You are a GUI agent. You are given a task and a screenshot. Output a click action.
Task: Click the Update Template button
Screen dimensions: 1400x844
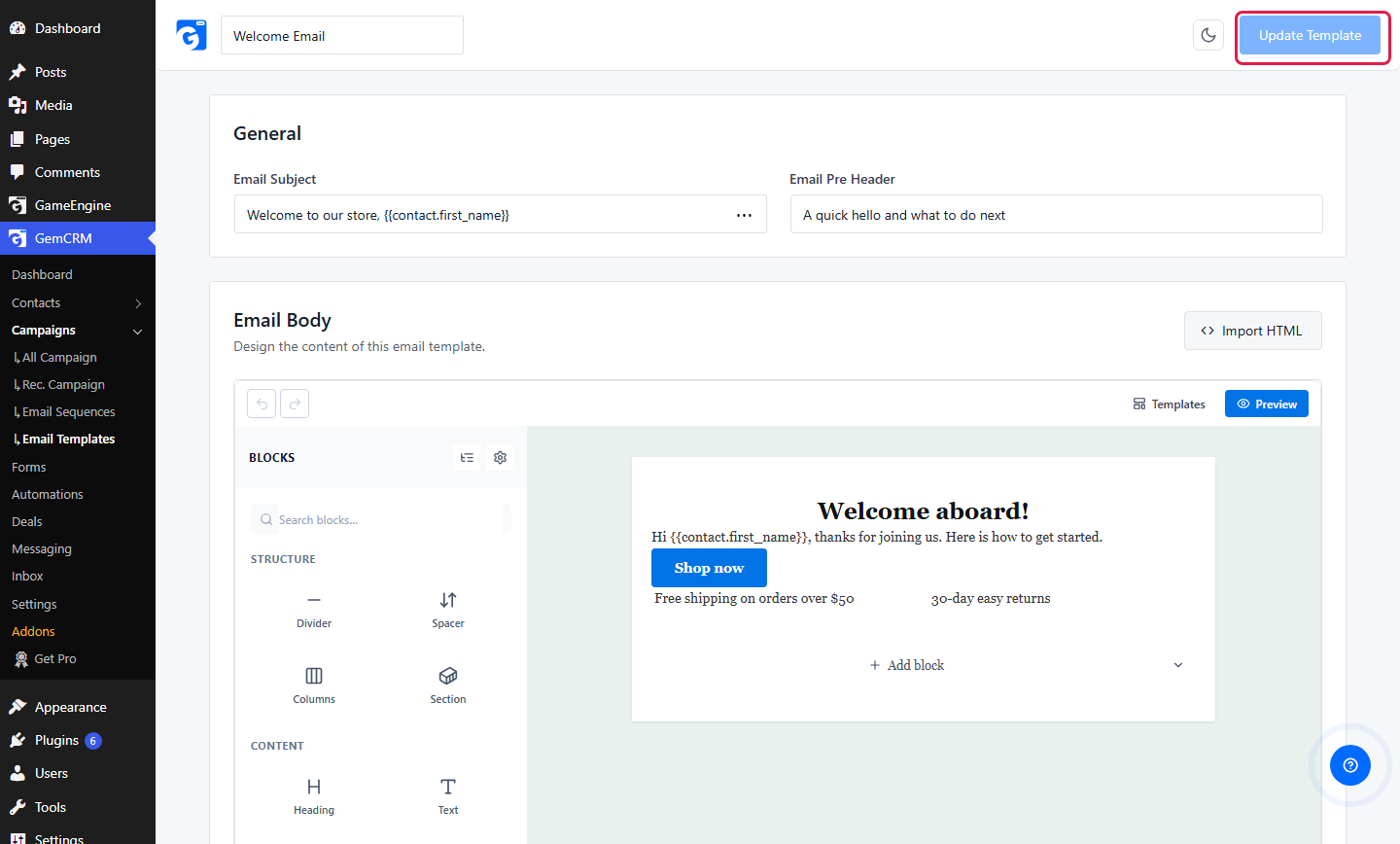pyautogui.click(x=1310, y=35)
